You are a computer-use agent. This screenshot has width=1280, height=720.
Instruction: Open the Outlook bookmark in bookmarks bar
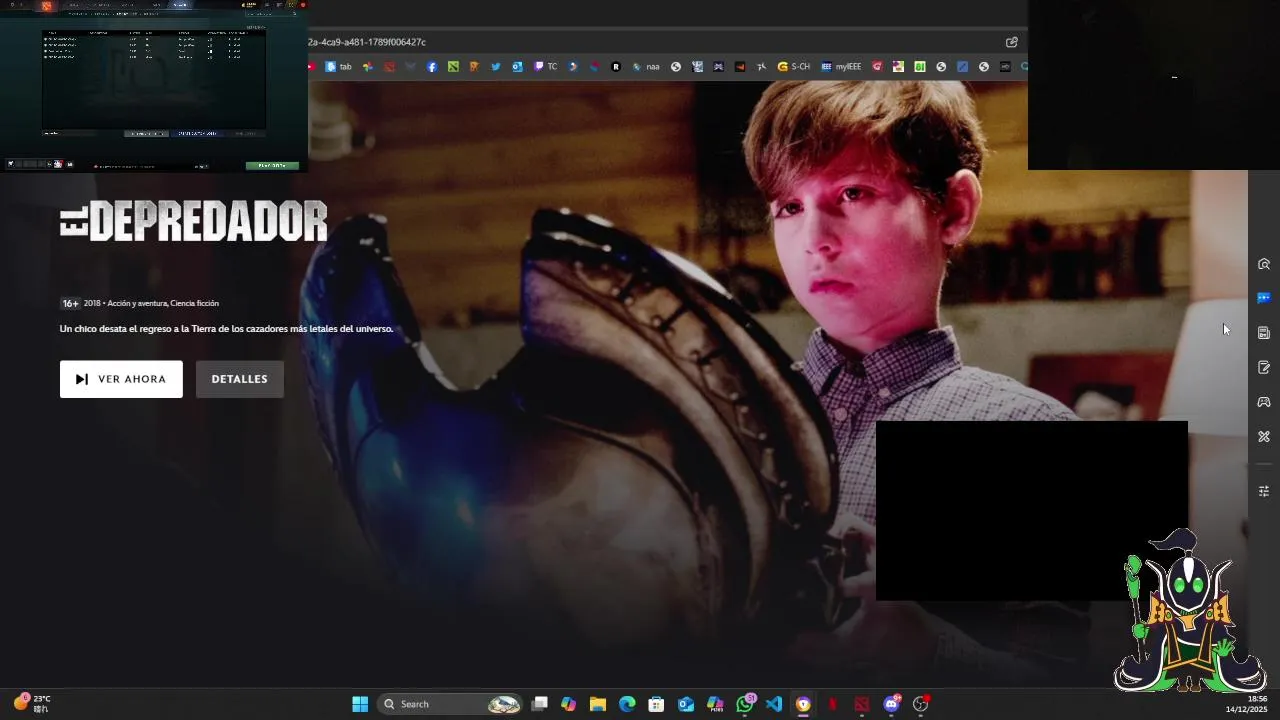tap(517, 67)
